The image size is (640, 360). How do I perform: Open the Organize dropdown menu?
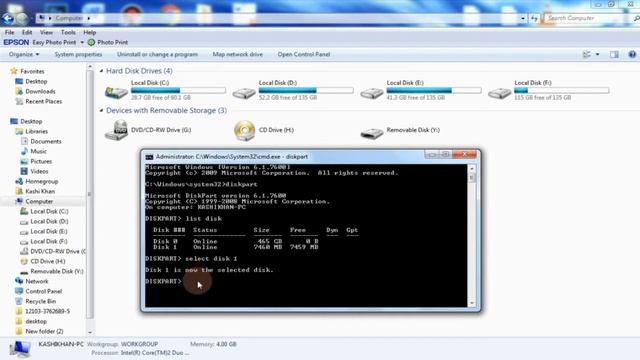point(24,54)
